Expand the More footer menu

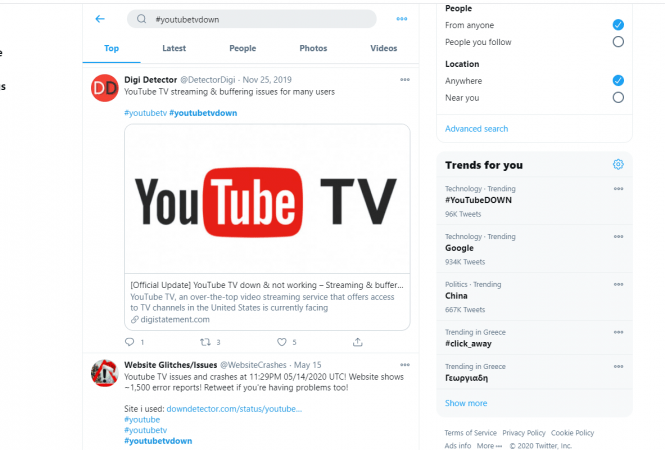[489, 445]
